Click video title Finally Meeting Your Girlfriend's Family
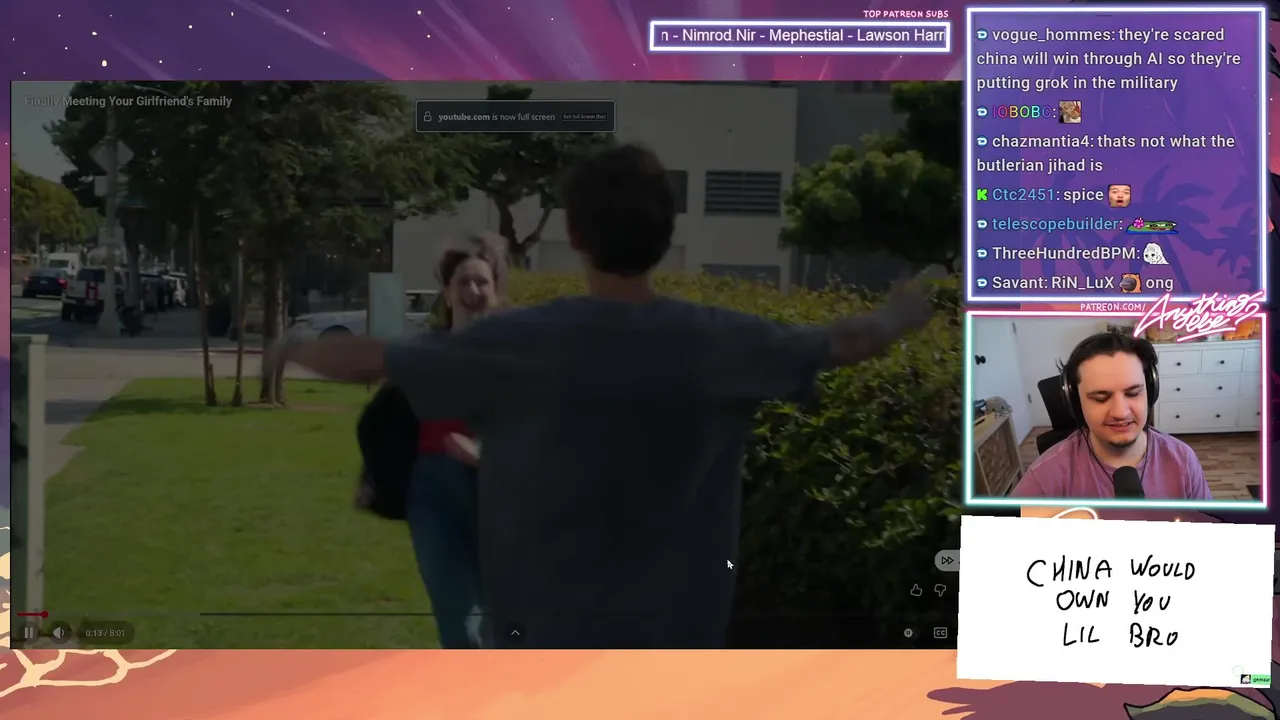 [x=128, y=101]
